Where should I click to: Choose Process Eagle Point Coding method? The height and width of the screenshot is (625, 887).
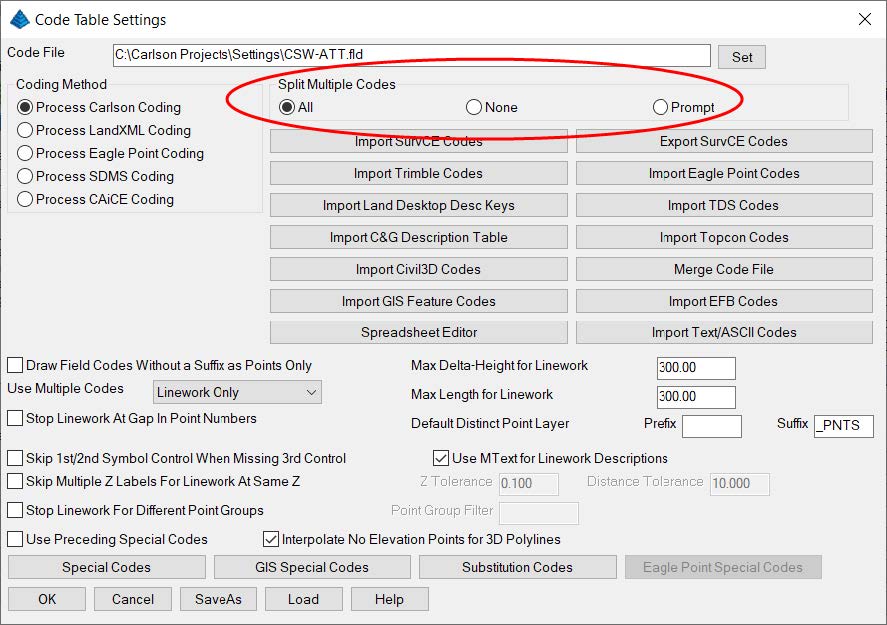click(26, 153)
